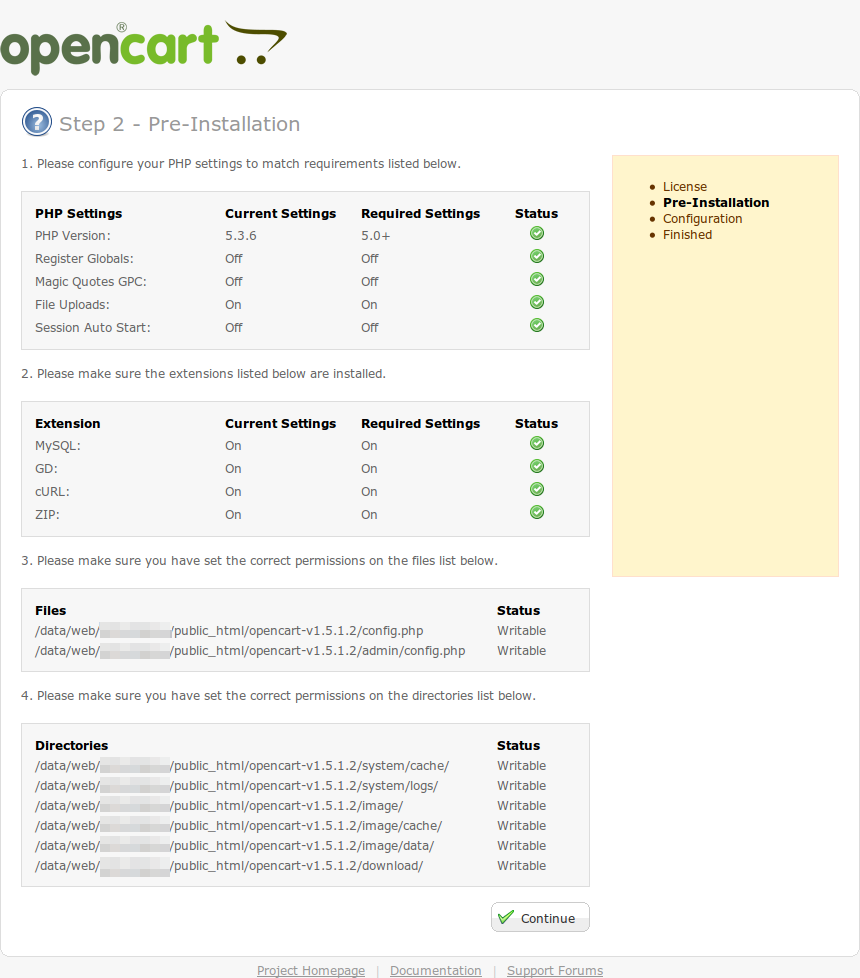Click the 'Register Globals:' row label
This screenshot has width=860, height=978.
pyautogui.click(x=84, y=259)
